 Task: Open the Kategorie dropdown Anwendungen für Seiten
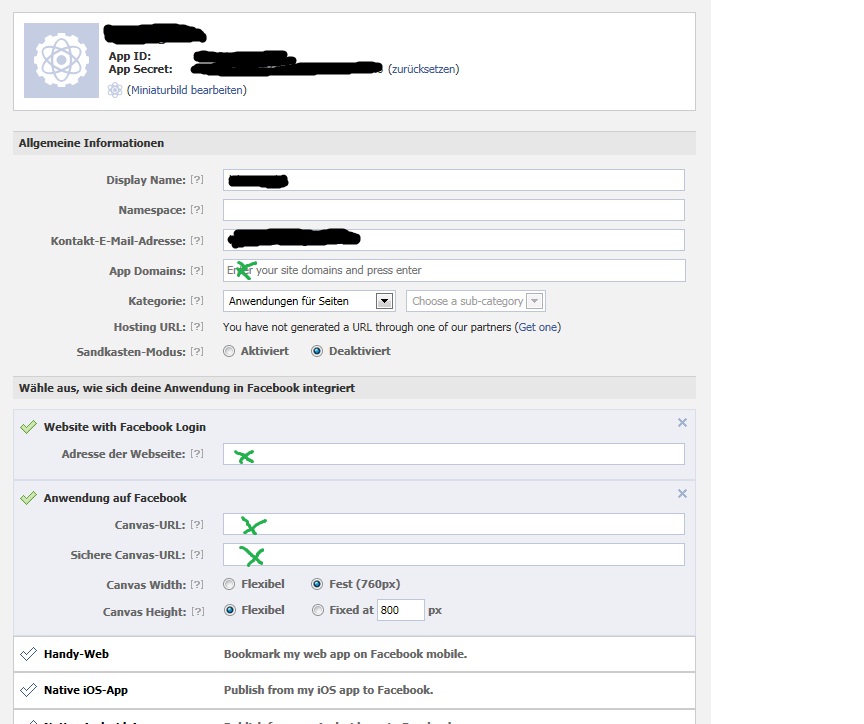(309, 301)
